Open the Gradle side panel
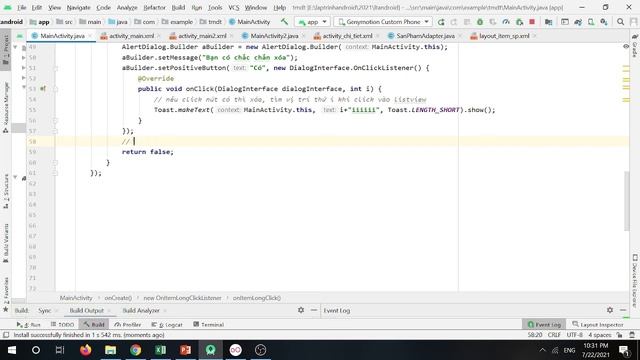The height and width of the screenshot is (360, 640). pyautogui.click(x=635, y=46)
